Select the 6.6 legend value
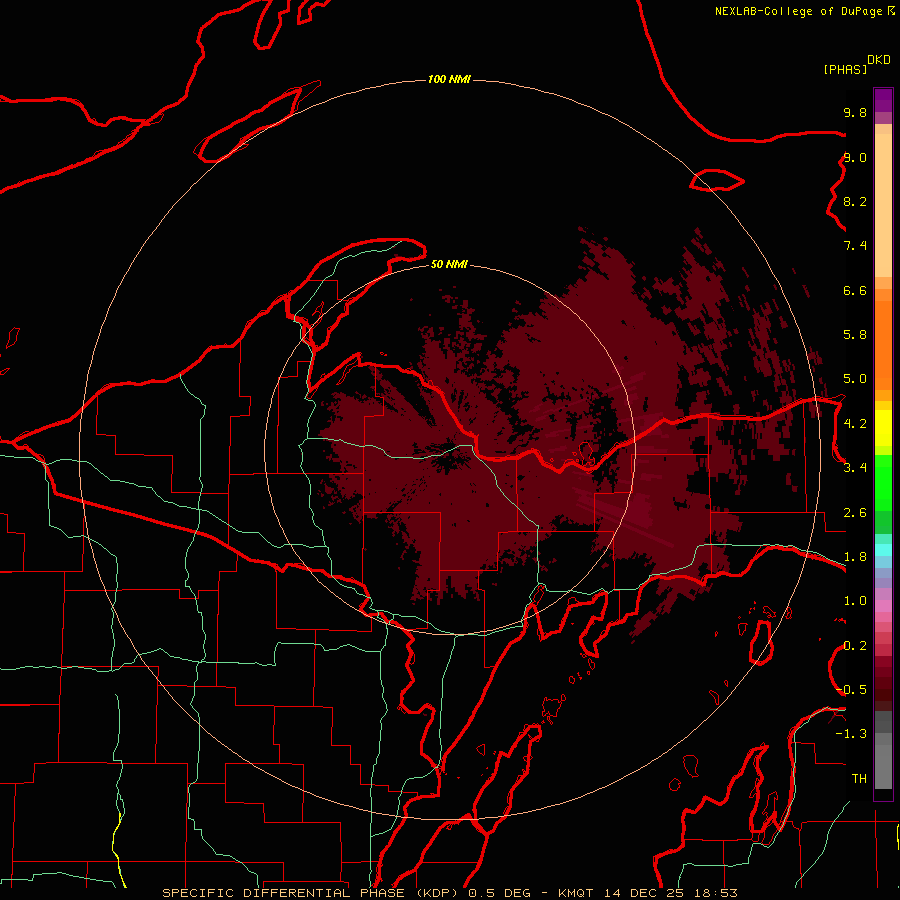The image size is (900, 900). pos(855,290)
